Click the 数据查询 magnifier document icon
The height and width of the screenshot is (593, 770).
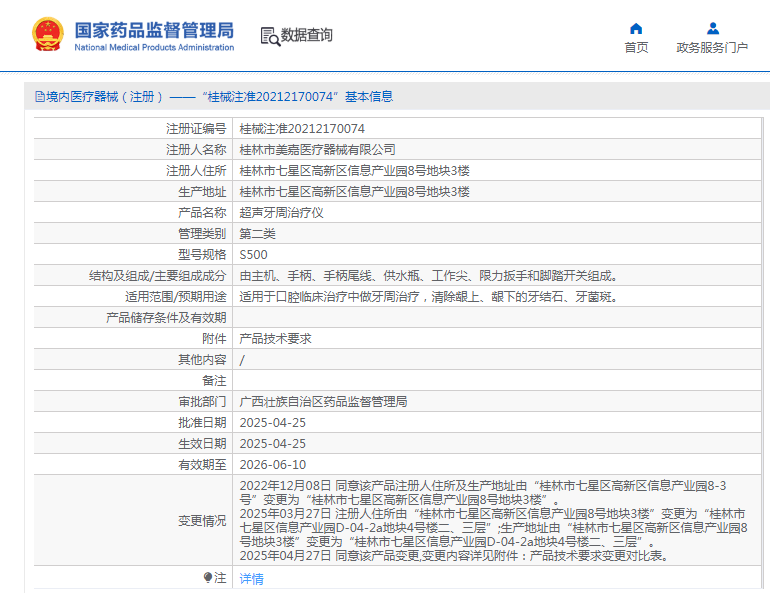click(269, 36)
